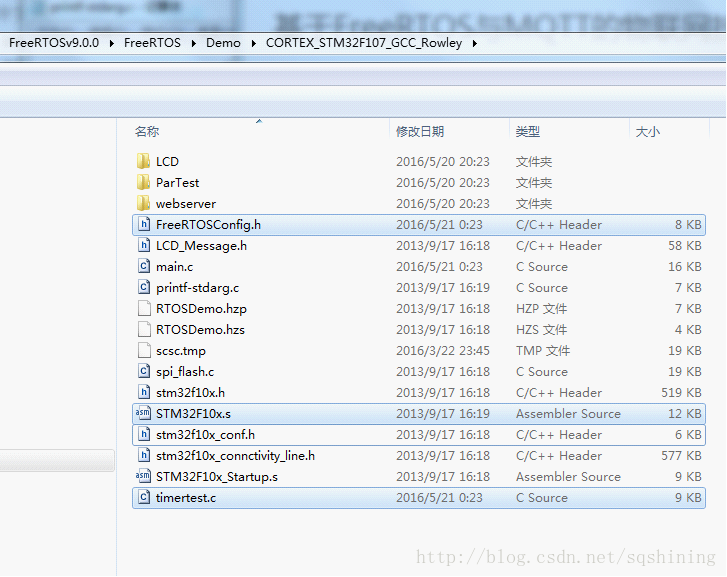The image size is (727, 577).
Task: Sort files by 类型 column
Action: 528,132
